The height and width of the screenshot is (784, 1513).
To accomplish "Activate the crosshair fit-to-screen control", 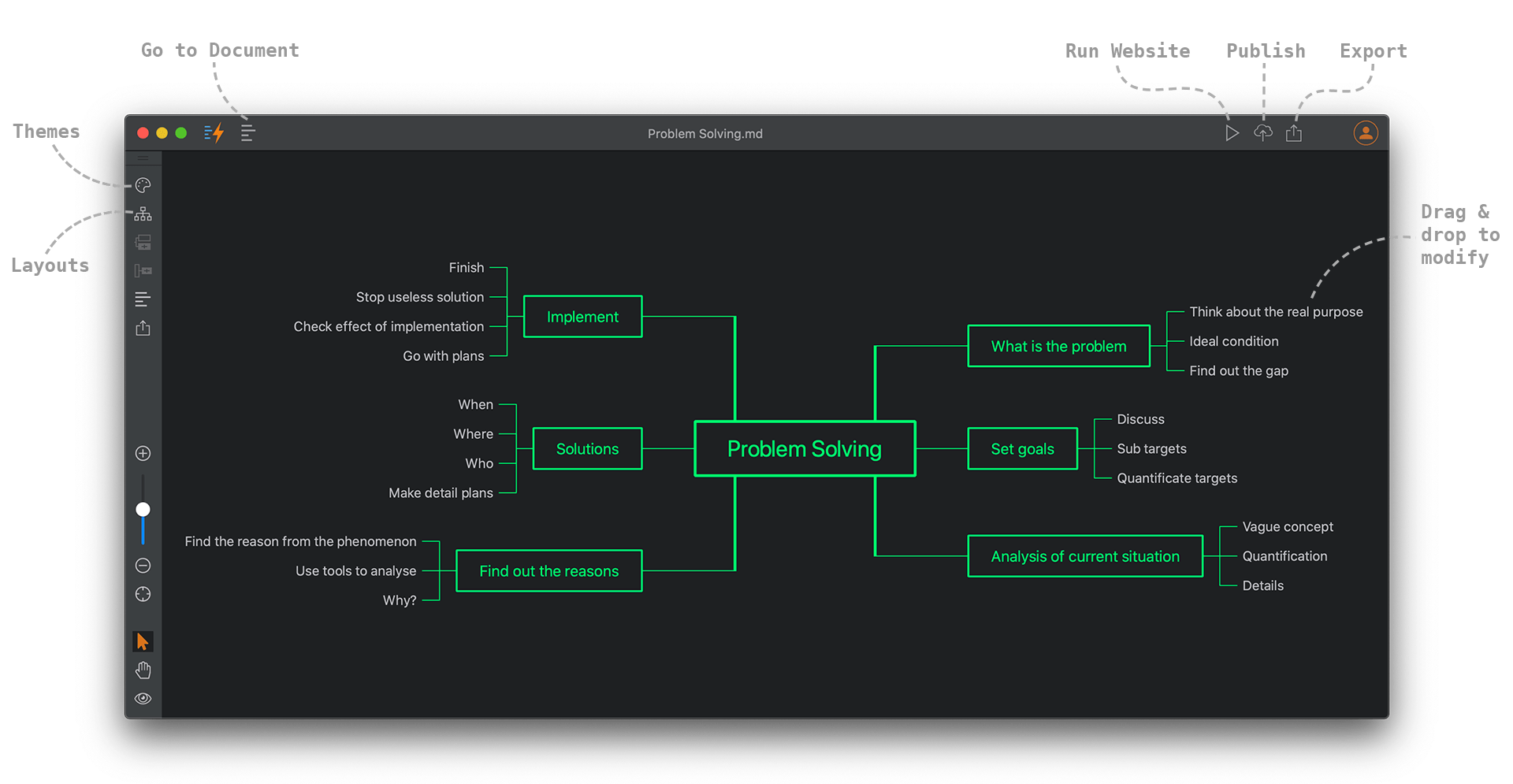I will 143,594.
